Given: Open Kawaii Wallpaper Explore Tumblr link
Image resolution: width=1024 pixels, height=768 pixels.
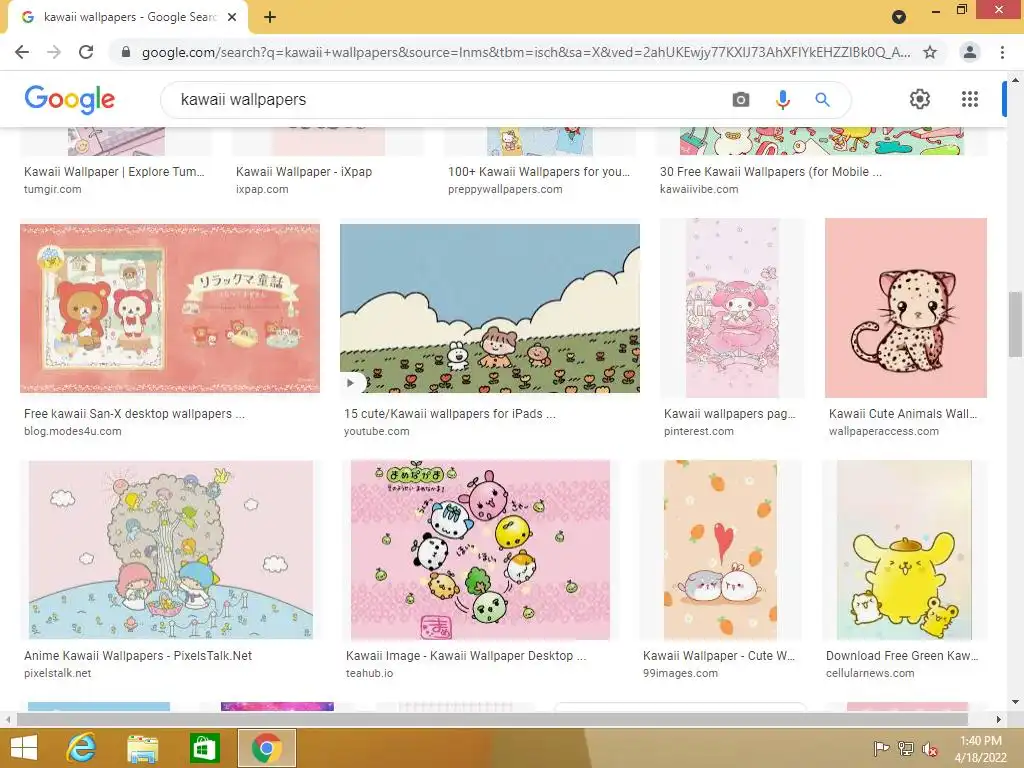Looking at the screenshot, I should point(114,172).
